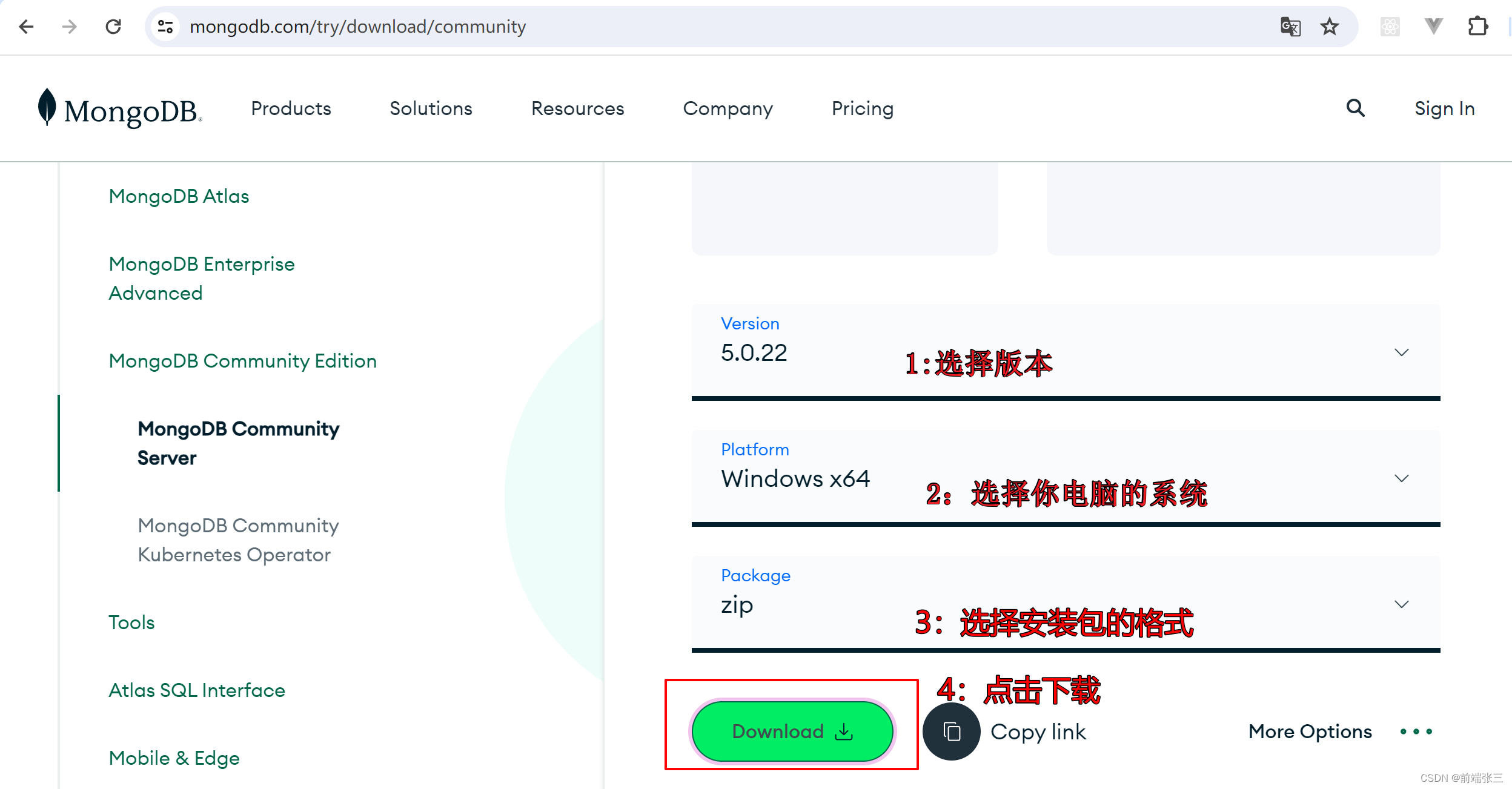Expand Package dropdown chevron
1512x789 pixels.
point(1401,604)
